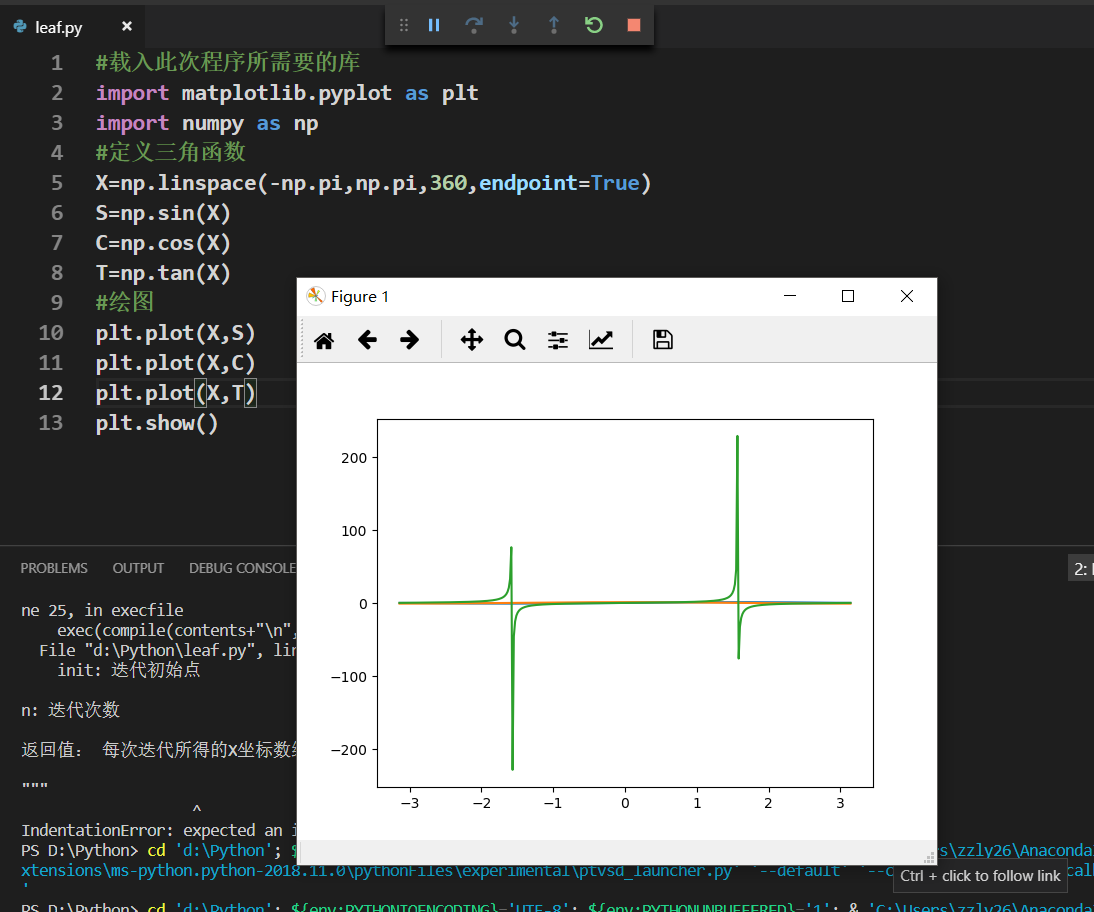Open the OUTPUT panel tab
Image resolution: width=1094 pixels, height=912 pixels.
[138, 568]
